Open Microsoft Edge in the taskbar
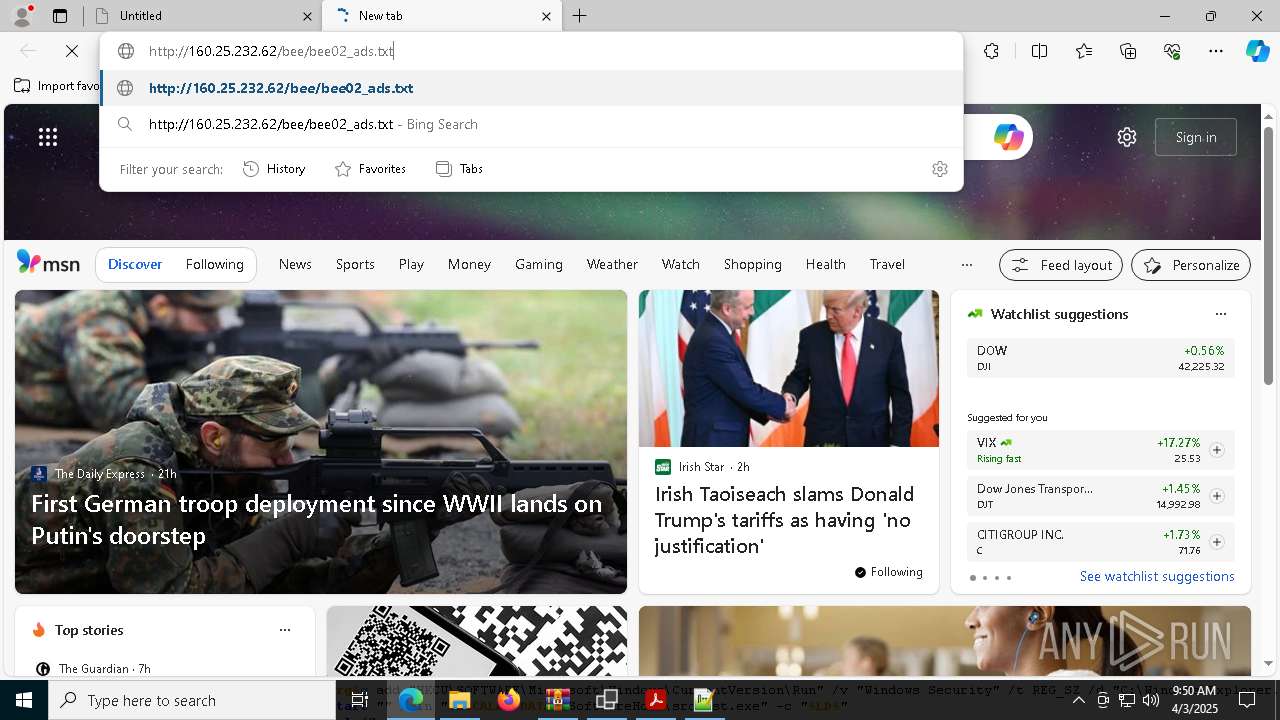This screenshot has width=1280, height=720. [x=411, y=700]
